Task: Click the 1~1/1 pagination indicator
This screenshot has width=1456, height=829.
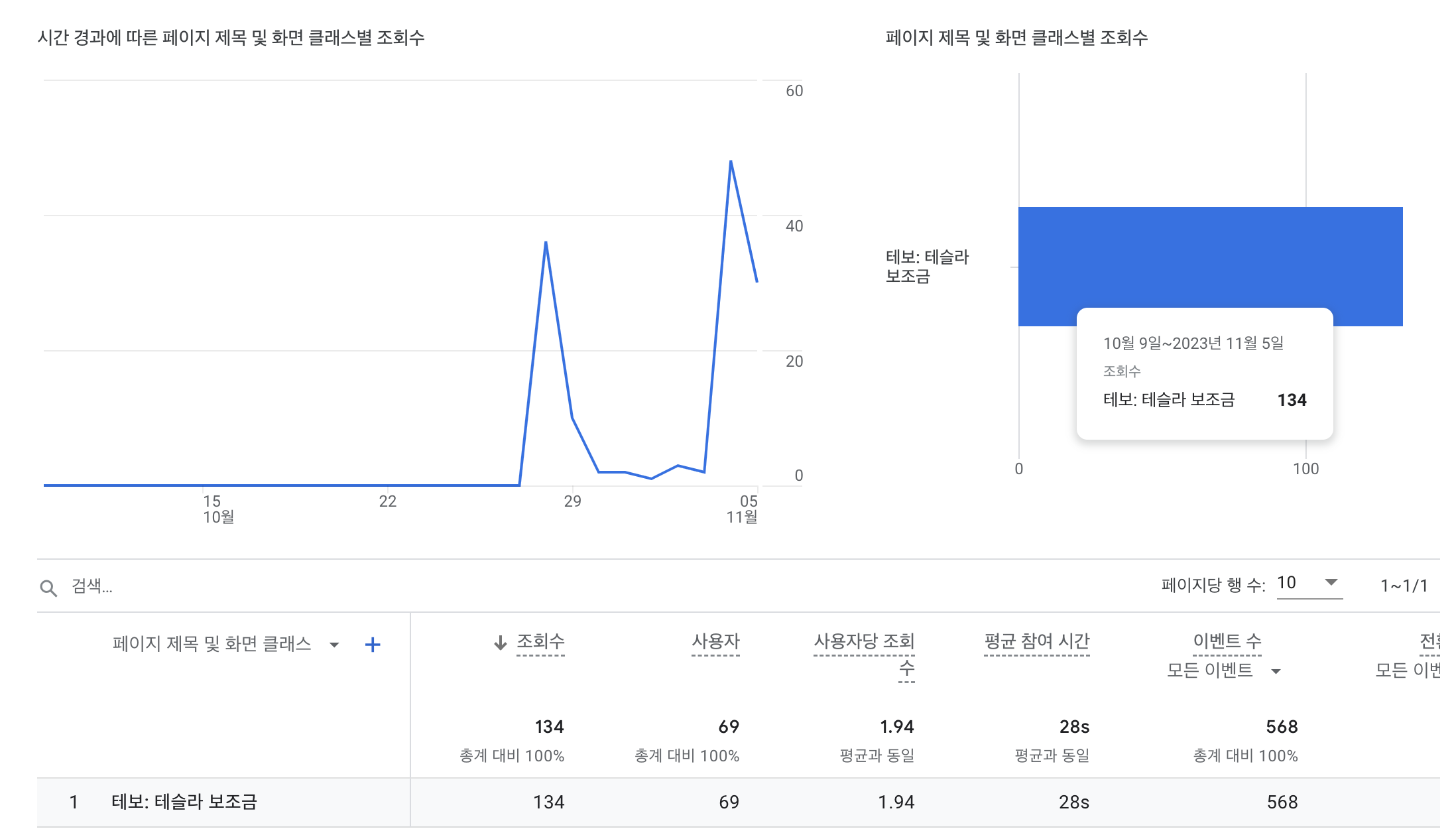Action: point(1404,586)
